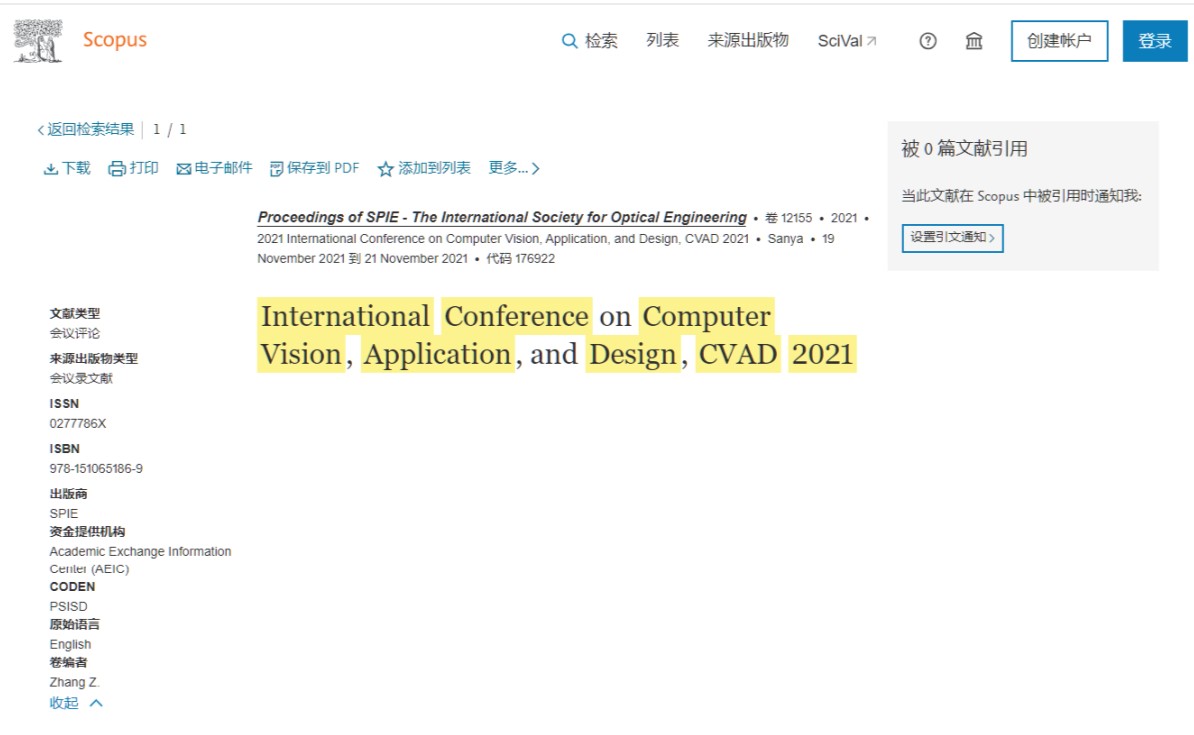This screenshot has height=735, width=1194.
Task: Select conference code 代码 176922 text
Action: [x=521, y=259]
